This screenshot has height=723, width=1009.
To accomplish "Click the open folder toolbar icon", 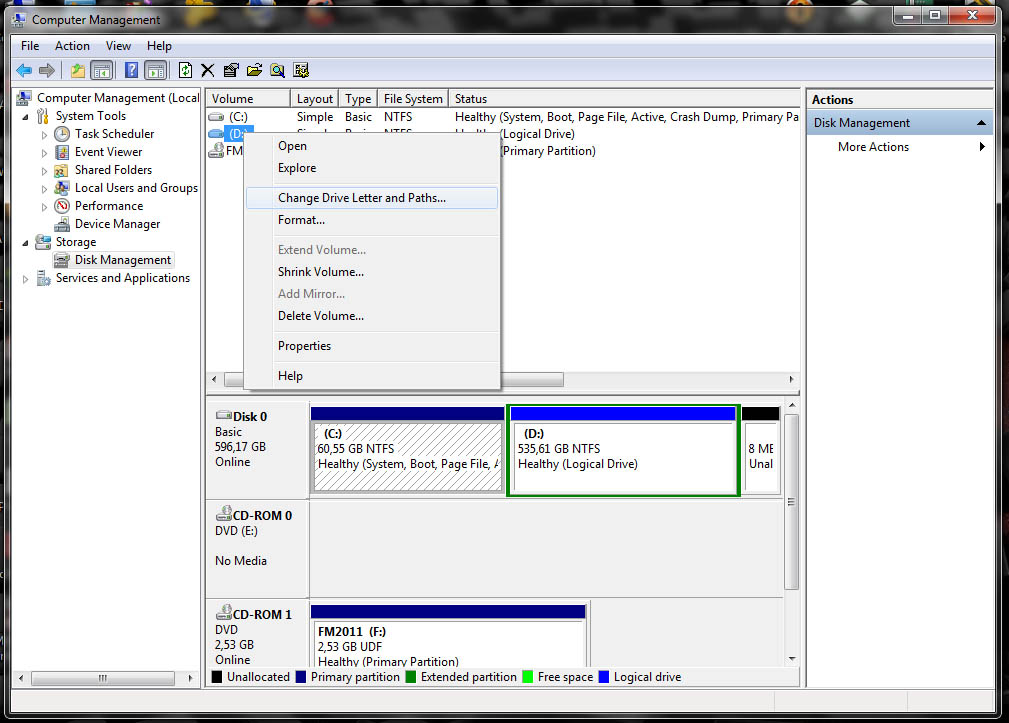I will coord(254,70).
